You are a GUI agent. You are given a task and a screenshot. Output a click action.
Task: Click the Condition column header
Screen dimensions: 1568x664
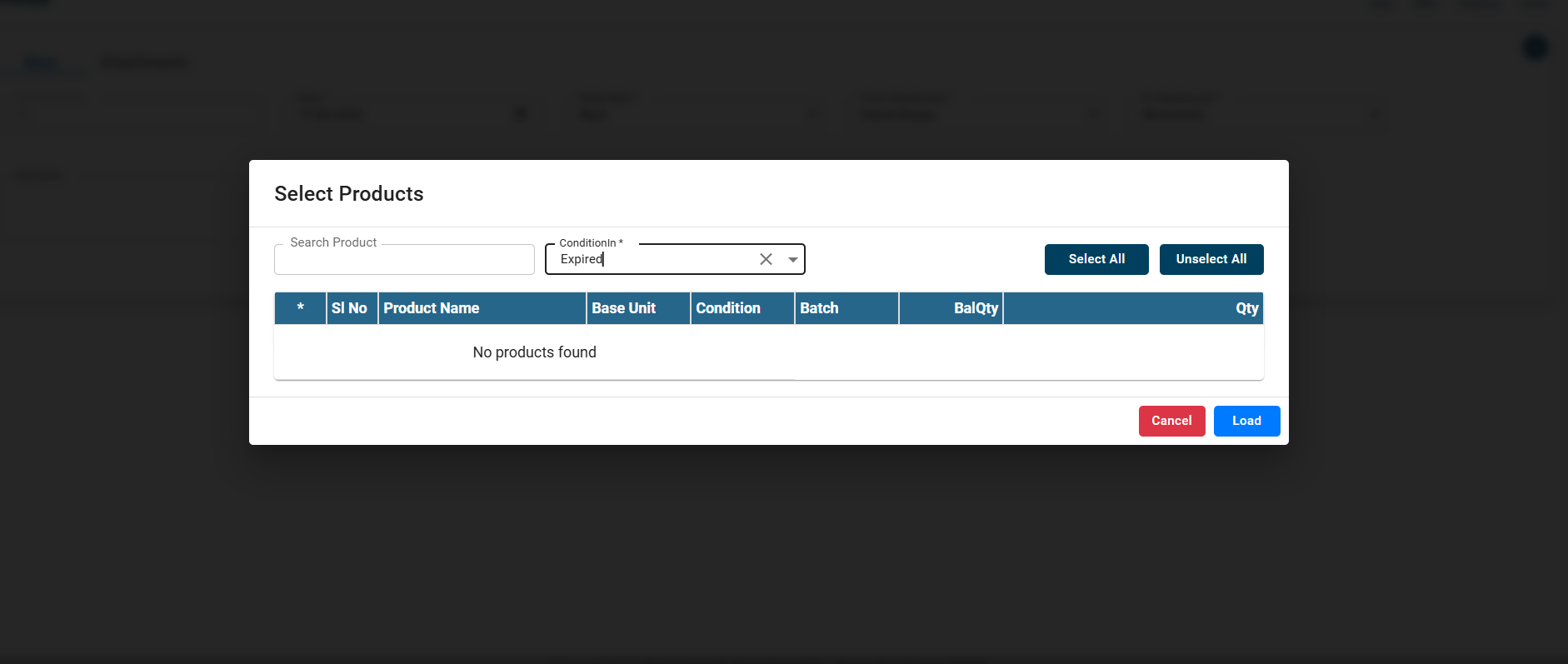coord(727,308)
